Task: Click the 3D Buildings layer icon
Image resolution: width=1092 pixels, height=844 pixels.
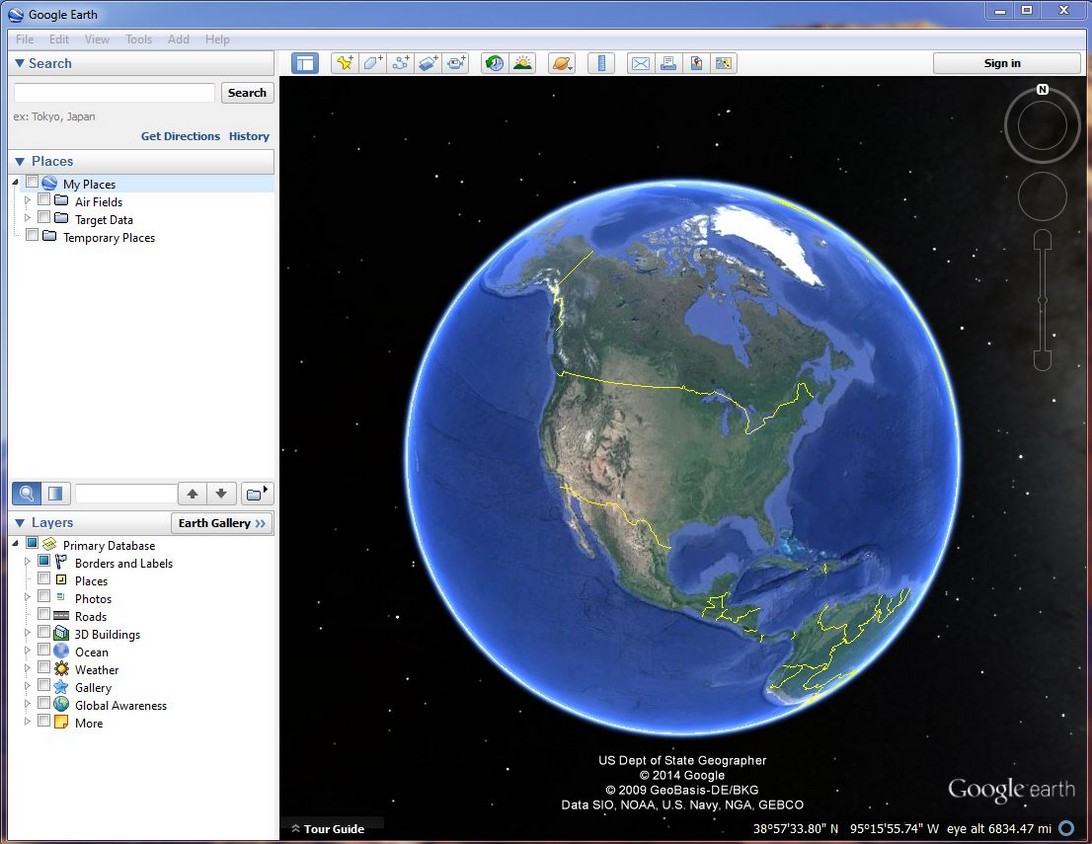Action: tap(61, 634)
